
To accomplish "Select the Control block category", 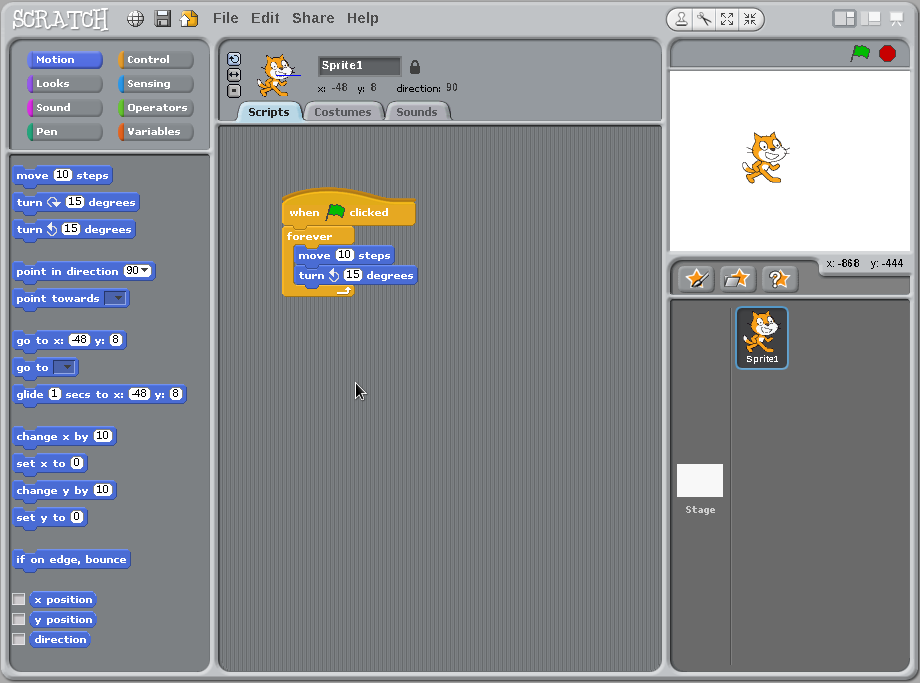I will point(155,59).
